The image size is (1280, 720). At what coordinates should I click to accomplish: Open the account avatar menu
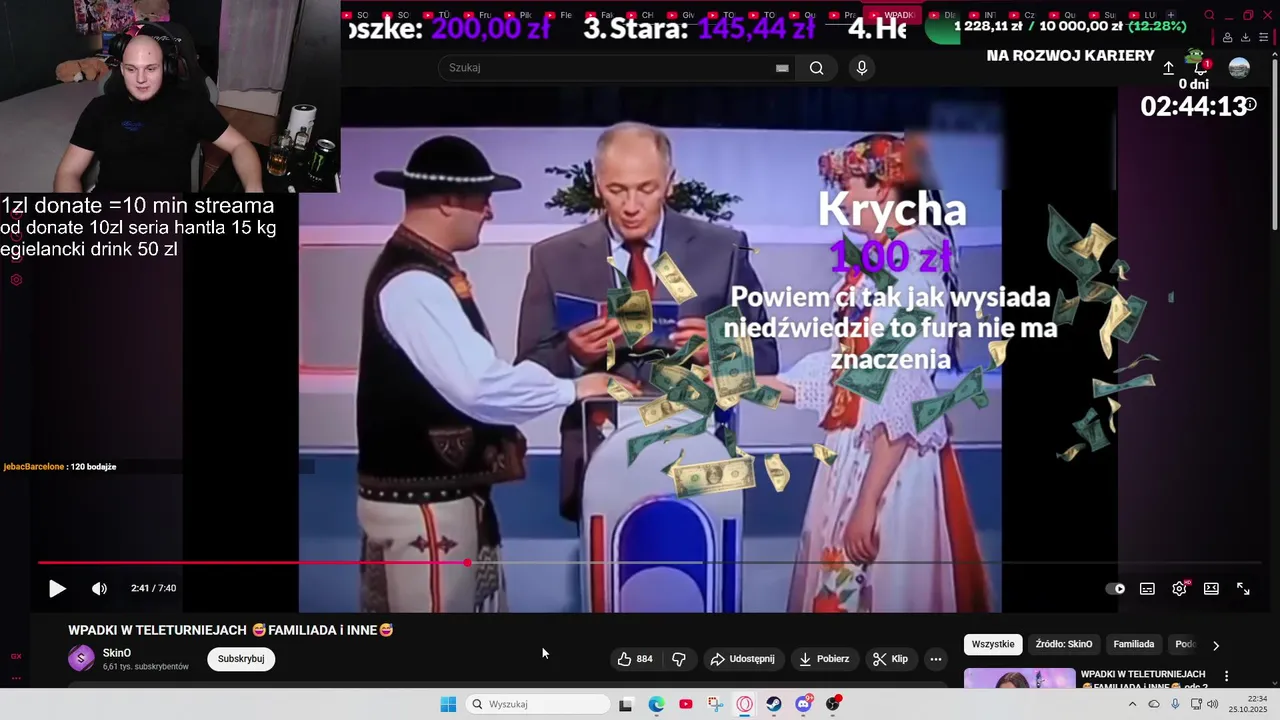(1239, 68)
